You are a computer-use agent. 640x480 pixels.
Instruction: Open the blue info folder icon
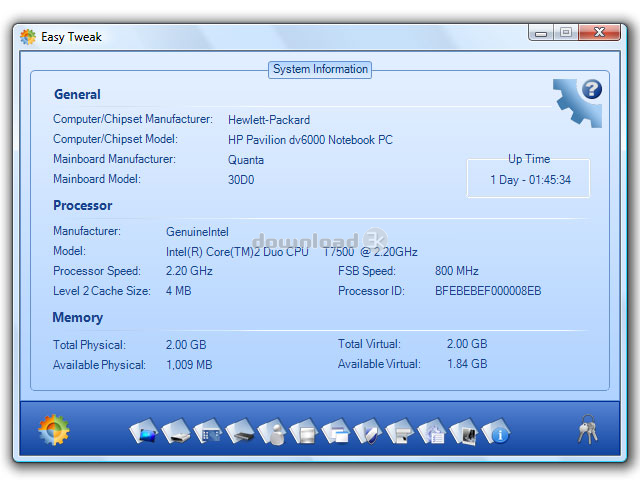[x=496, y=432]
